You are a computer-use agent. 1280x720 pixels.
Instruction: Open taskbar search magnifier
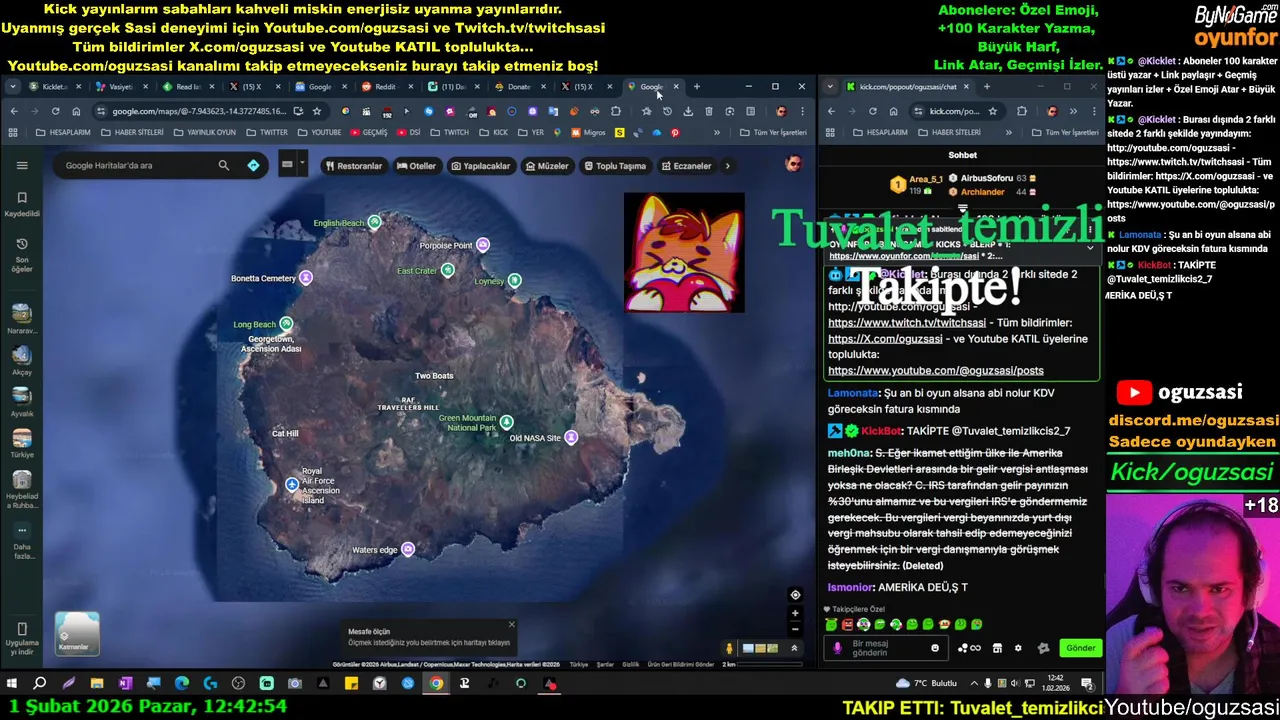(x=40, y=684)
